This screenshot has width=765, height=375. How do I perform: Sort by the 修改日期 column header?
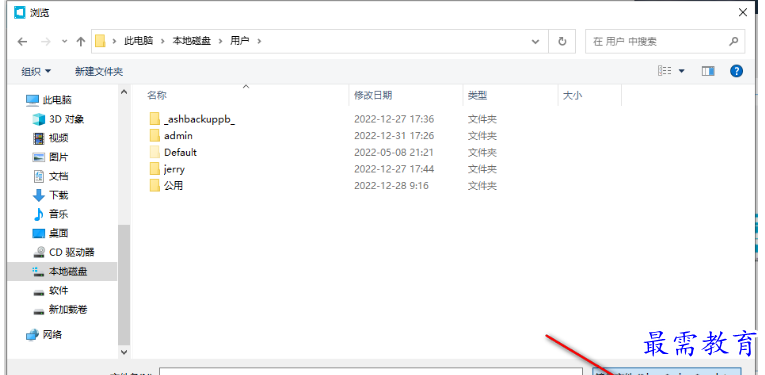(373, 96)
